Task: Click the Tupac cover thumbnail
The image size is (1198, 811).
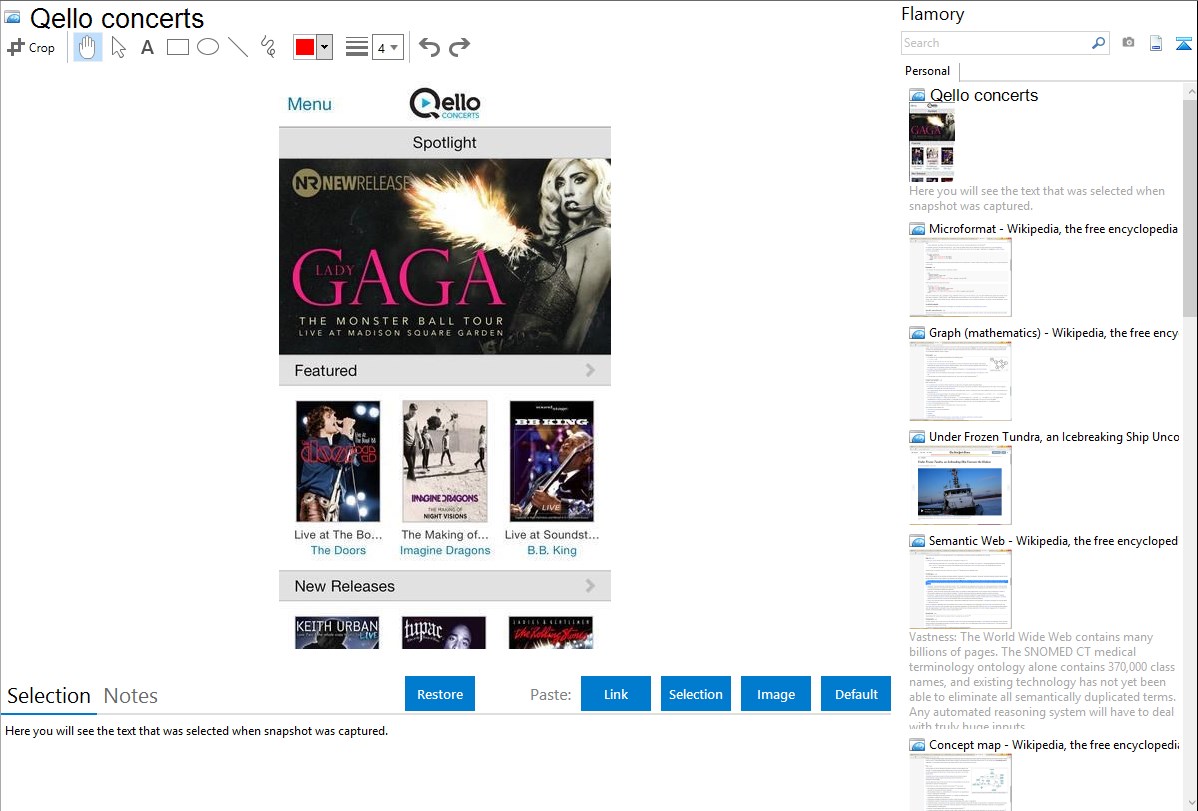Action: 444,633
